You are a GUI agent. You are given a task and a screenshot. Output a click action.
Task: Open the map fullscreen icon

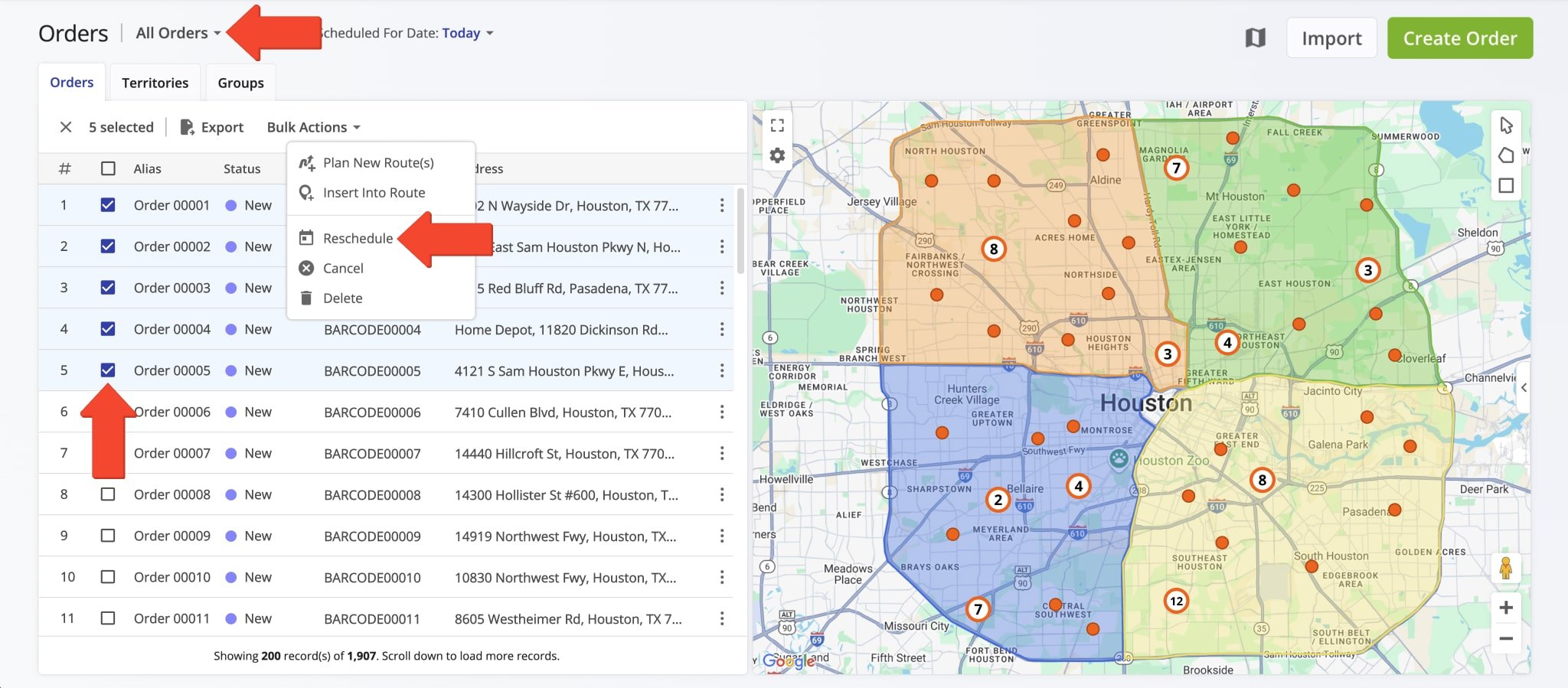777,126
